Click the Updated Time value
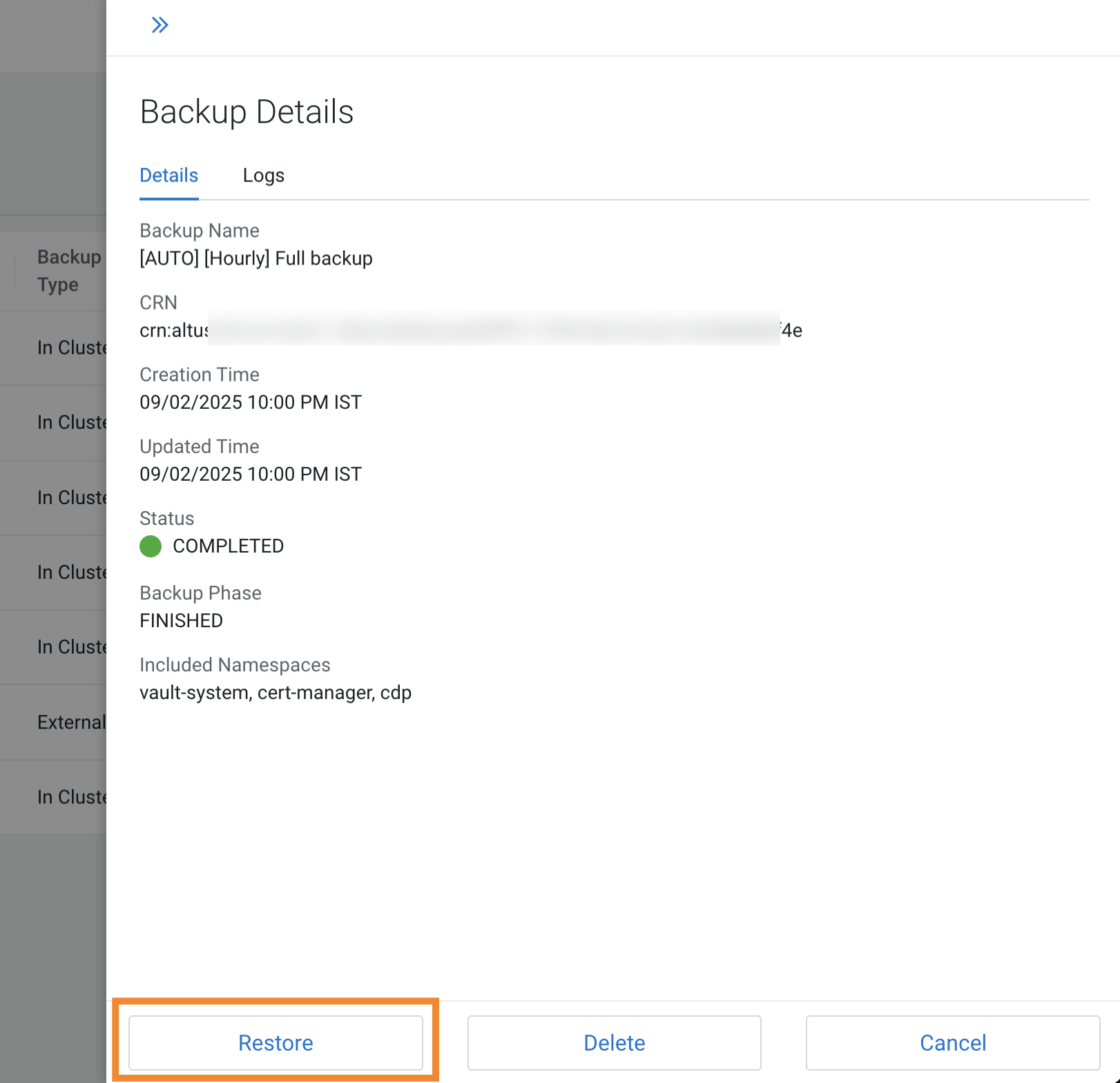1120x1083 pixels. point(250,474)
